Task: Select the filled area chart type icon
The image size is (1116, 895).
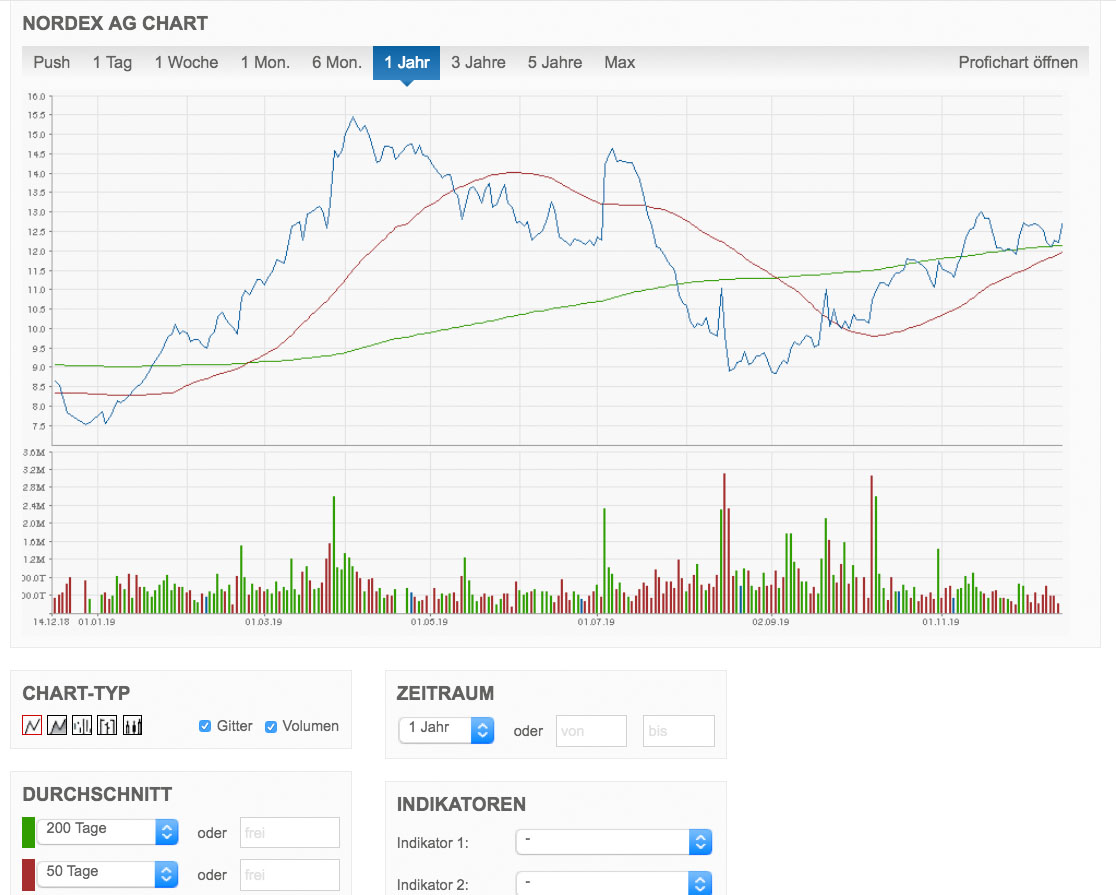Action: tap(57, 726)
